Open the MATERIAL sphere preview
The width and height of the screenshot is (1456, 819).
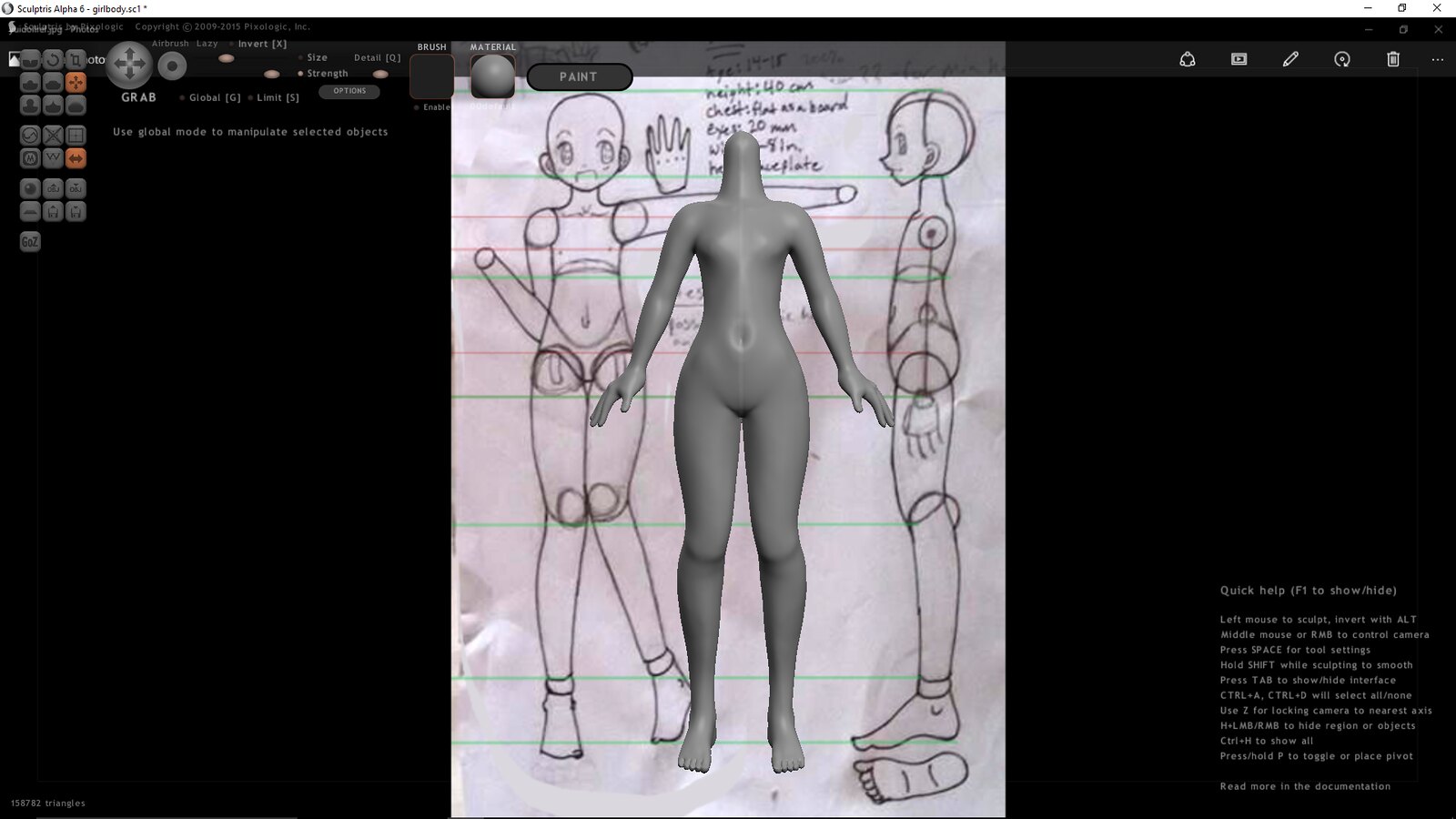coord(492,76)
